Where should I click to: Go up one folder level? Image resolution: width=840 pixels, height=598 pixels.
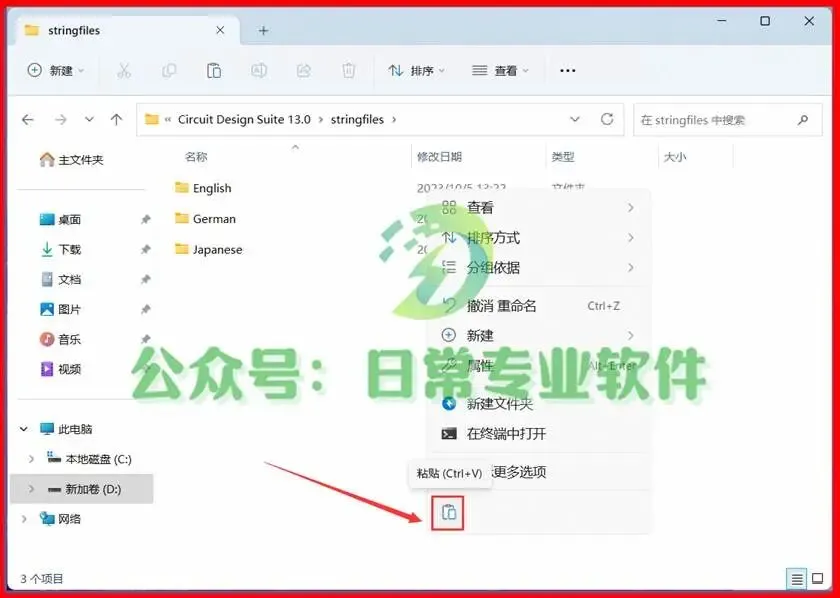116,119
